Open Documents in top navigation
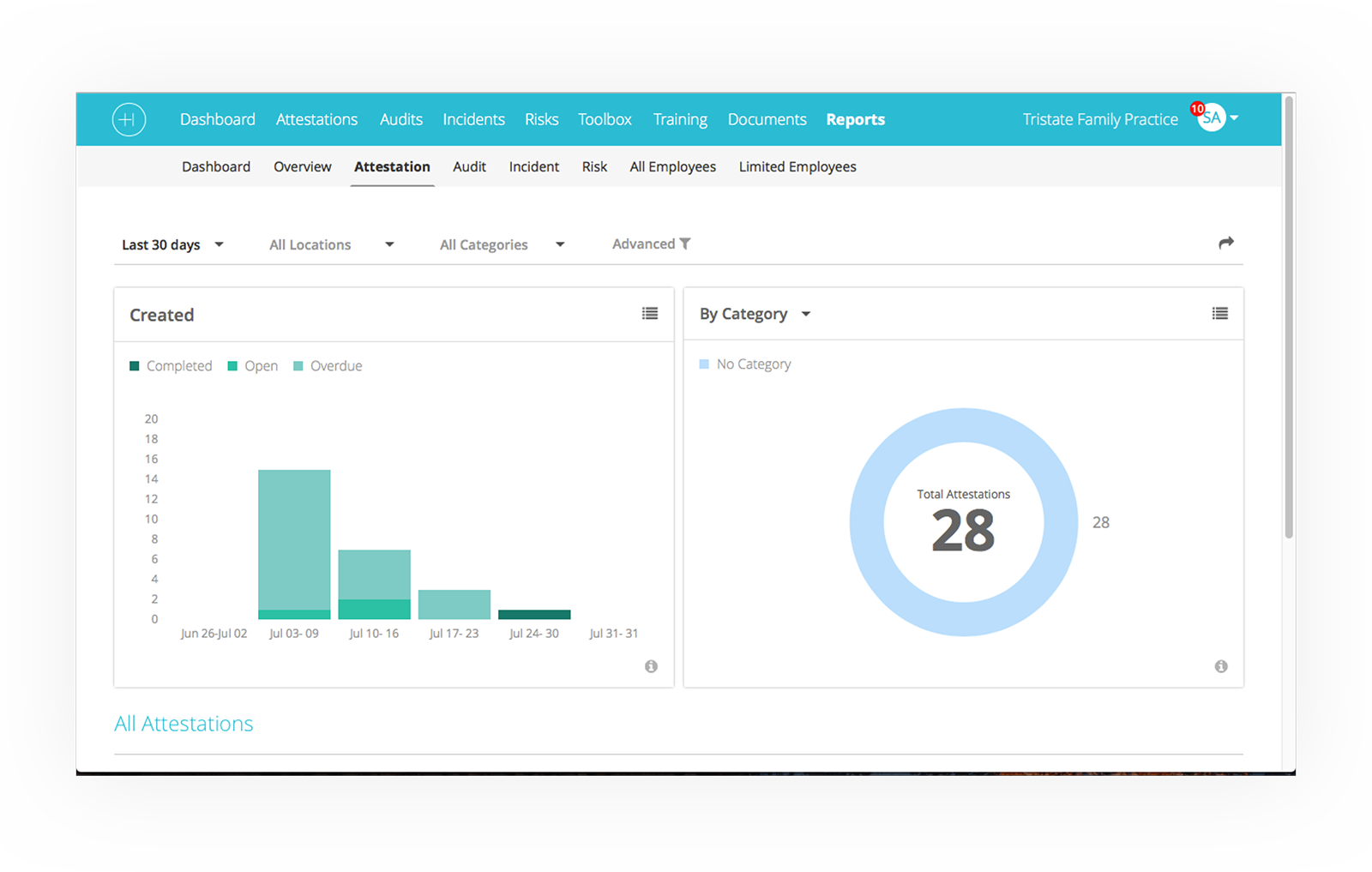The width and height of the screenshot is (1372, 872). pyautogui.click(x=767, y=119)
